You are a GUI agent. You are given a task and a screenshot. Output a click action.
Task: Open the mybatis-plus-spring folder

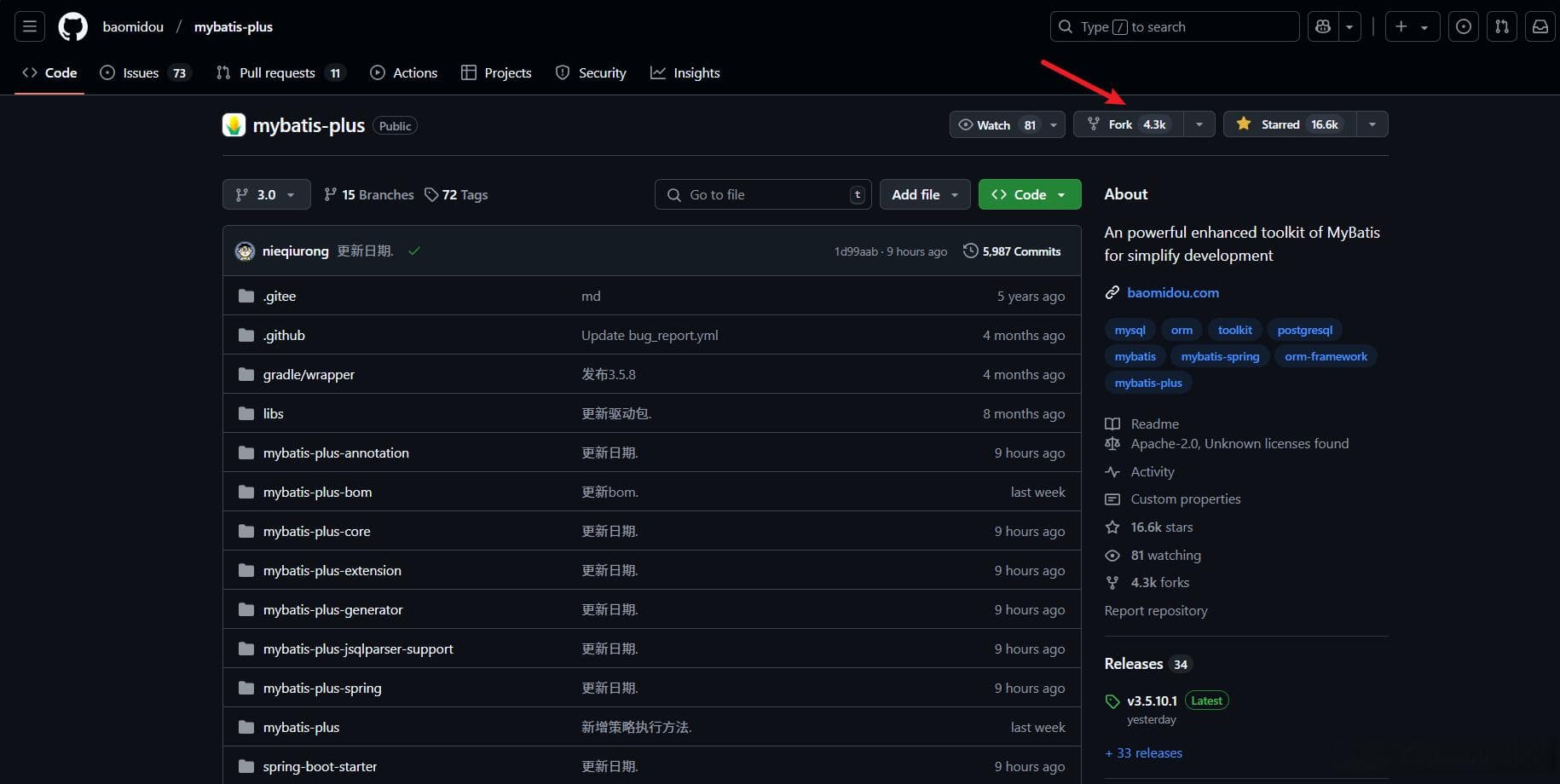322,688
